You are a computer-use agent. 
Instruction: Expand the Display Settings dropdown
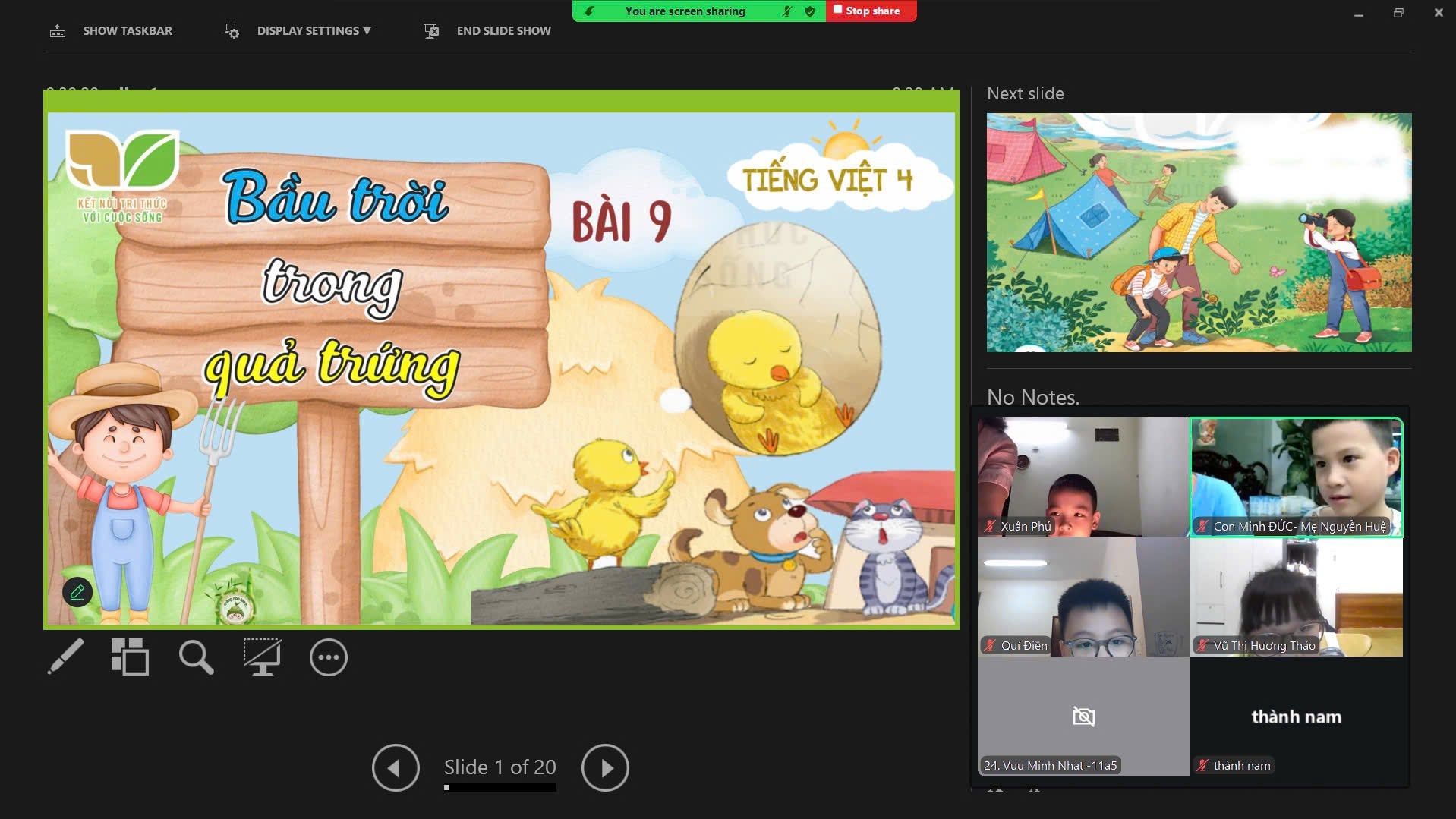click(x=313, y=31)
